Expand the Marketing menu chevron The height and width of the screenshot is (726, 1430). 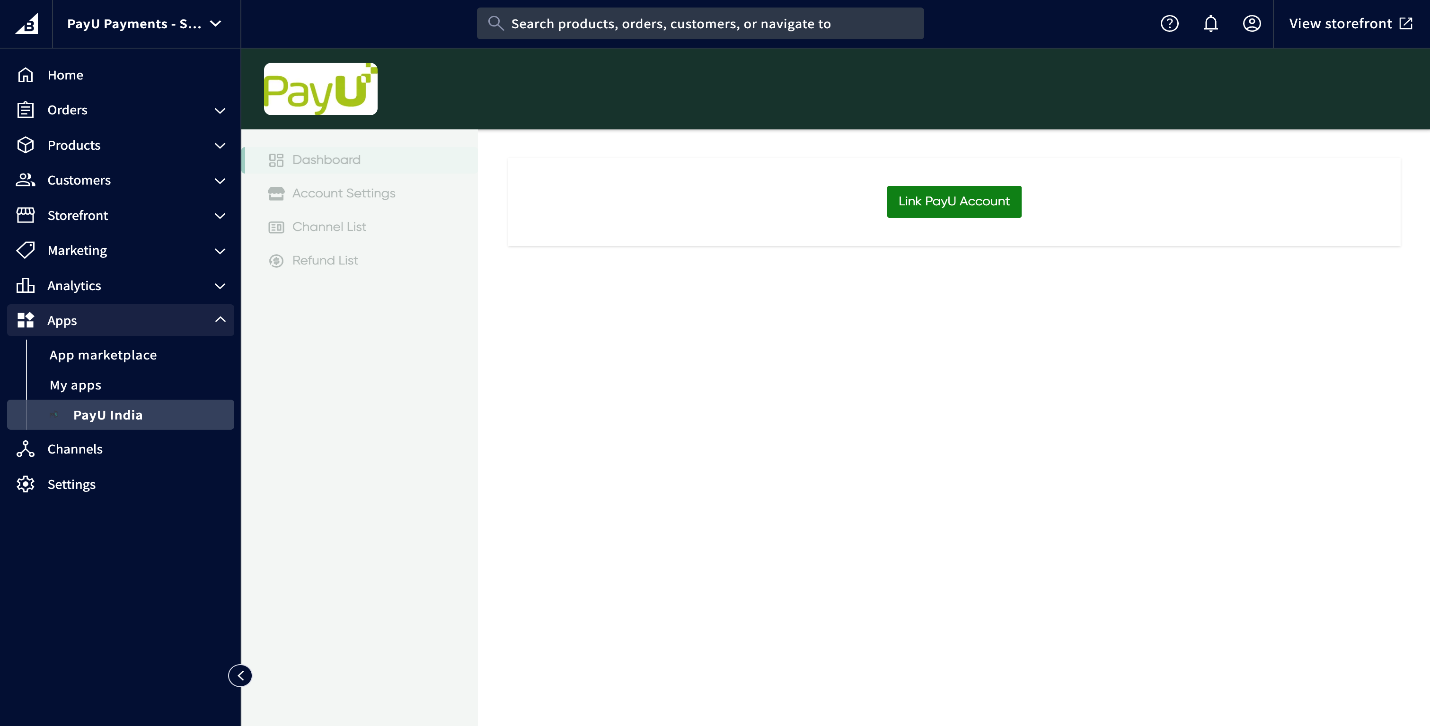pyautogui.click(x=220, y=250)
